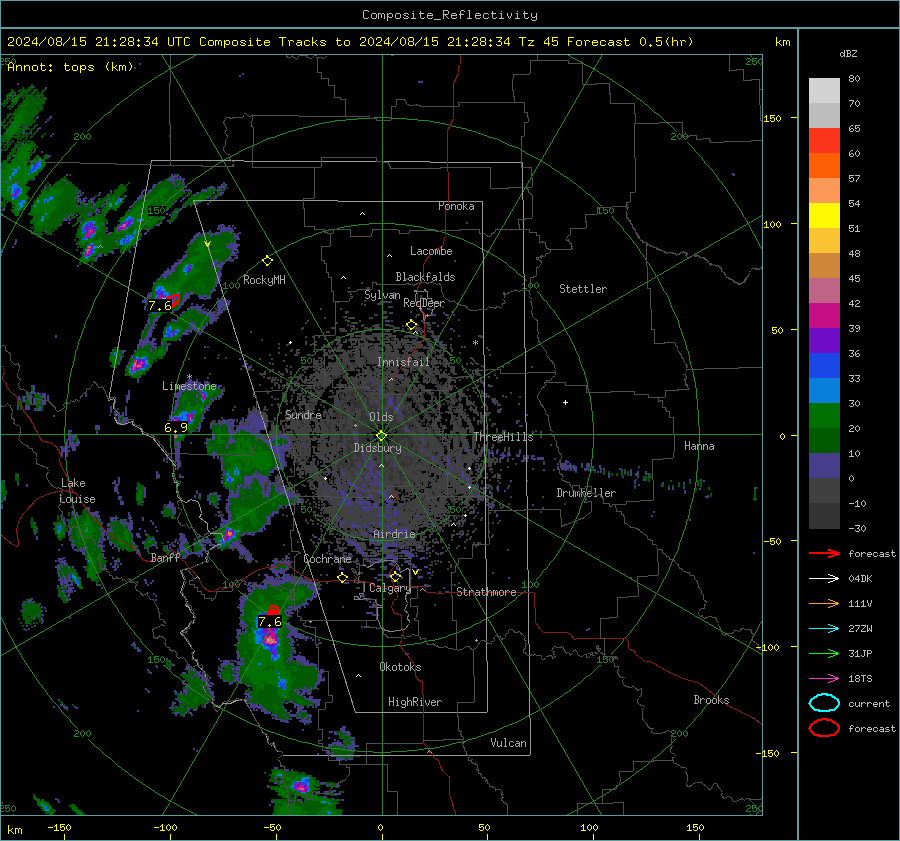Click the yellow radar-site diamond near Didsbury

pos(381,436)
